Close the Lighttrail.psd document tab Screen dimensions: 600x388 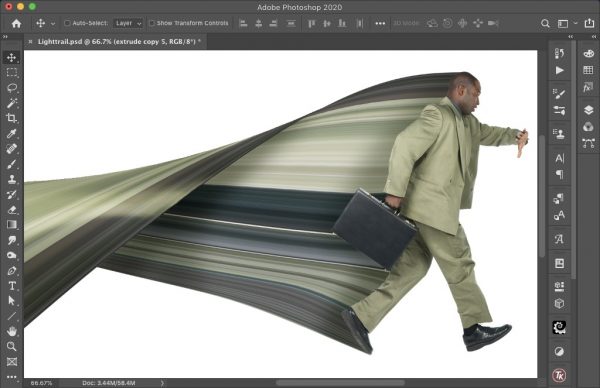point(30,42)
